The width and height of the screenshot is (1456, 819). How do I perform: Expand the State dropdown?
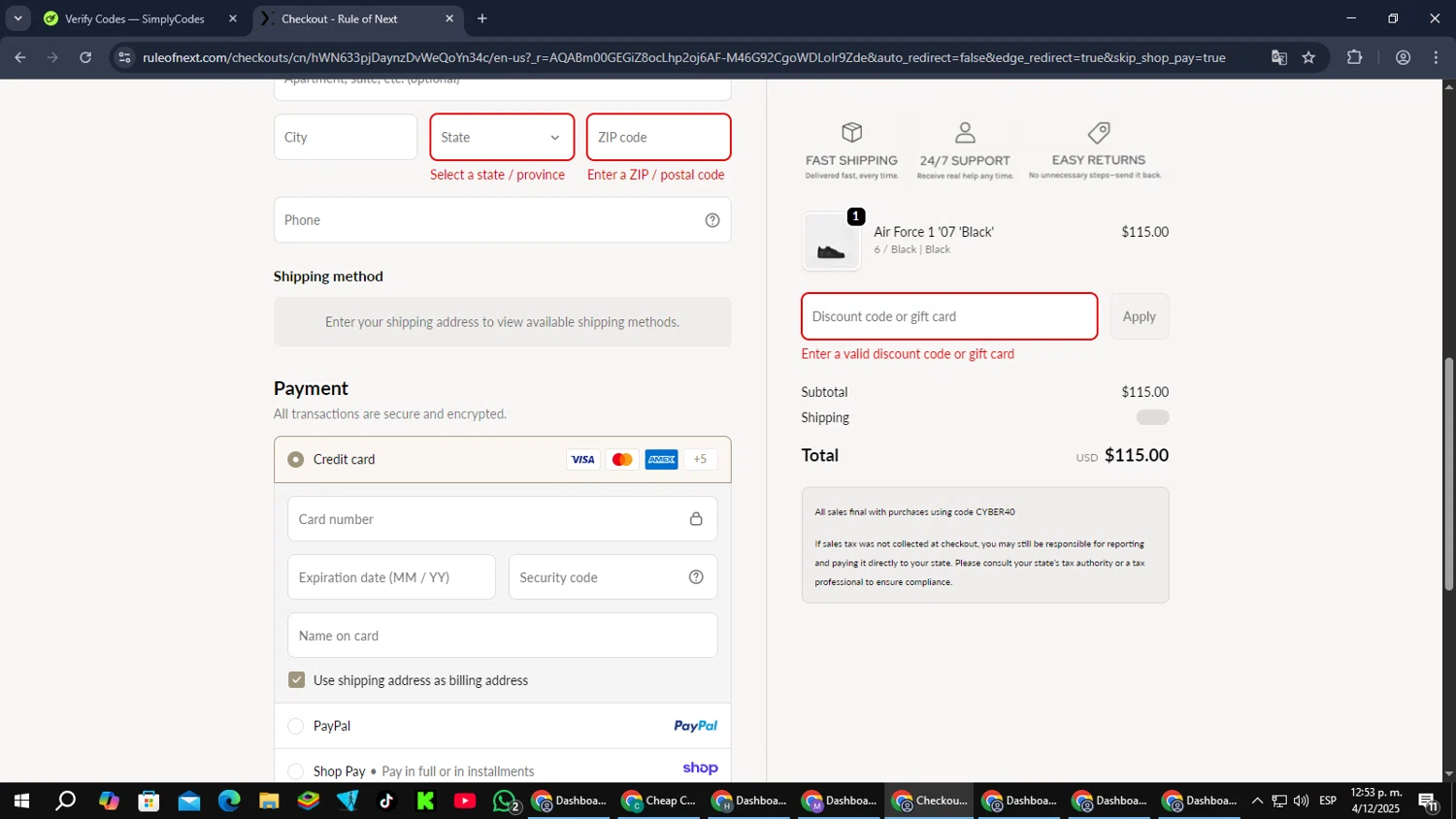tap(502, 137)
